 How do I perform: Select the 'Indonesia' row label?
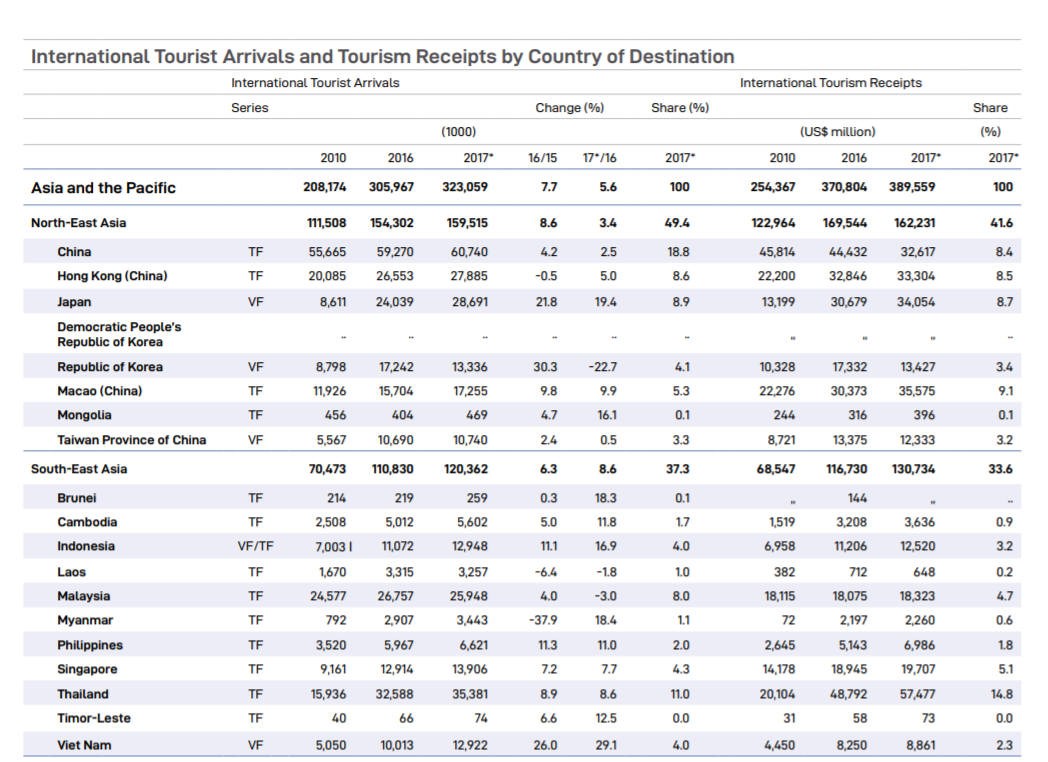(x=86, y=546)
